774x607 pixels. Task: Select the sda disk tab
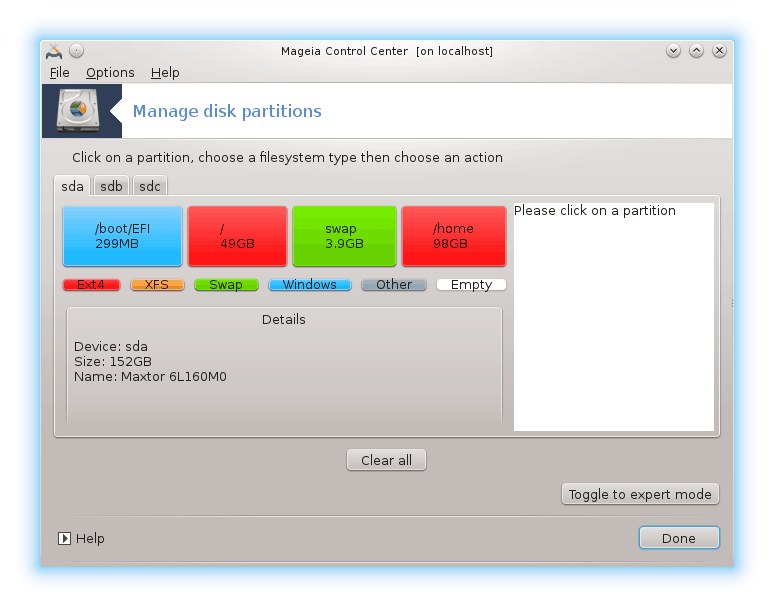tap(72, 186)
